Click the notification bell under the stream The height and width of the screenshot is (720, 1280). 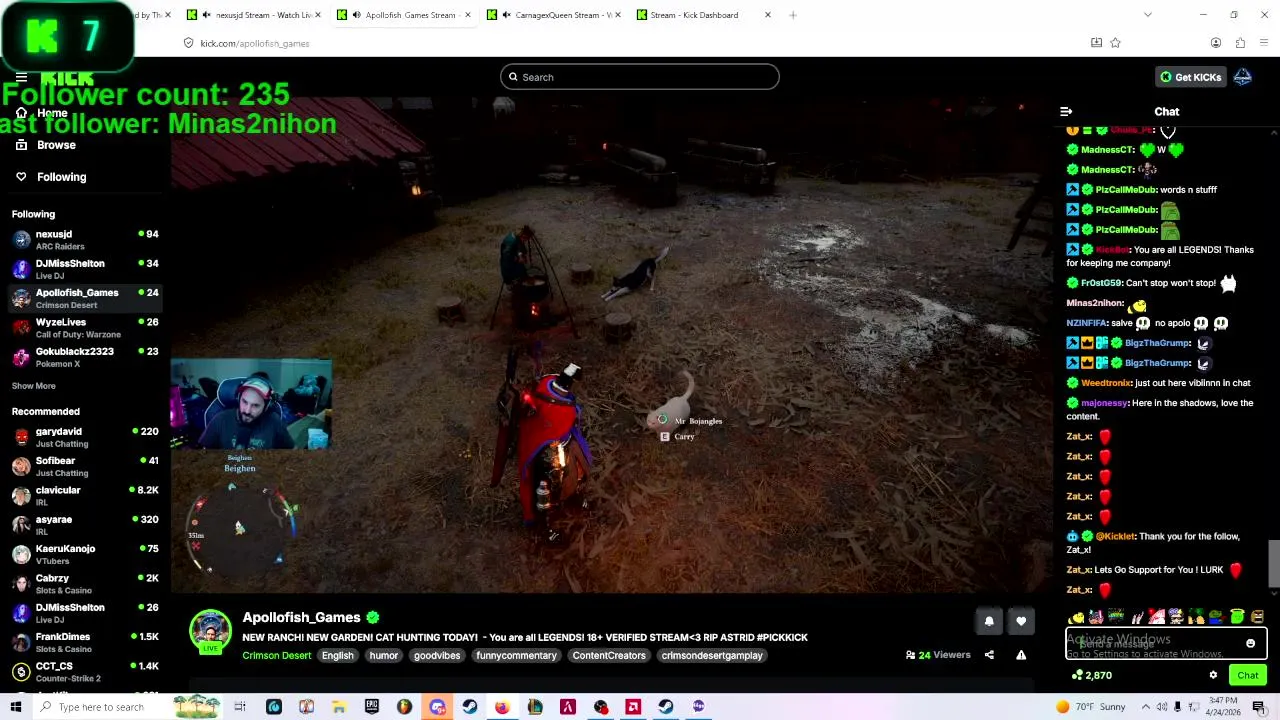pyautogui.click(x=989, y=621)
